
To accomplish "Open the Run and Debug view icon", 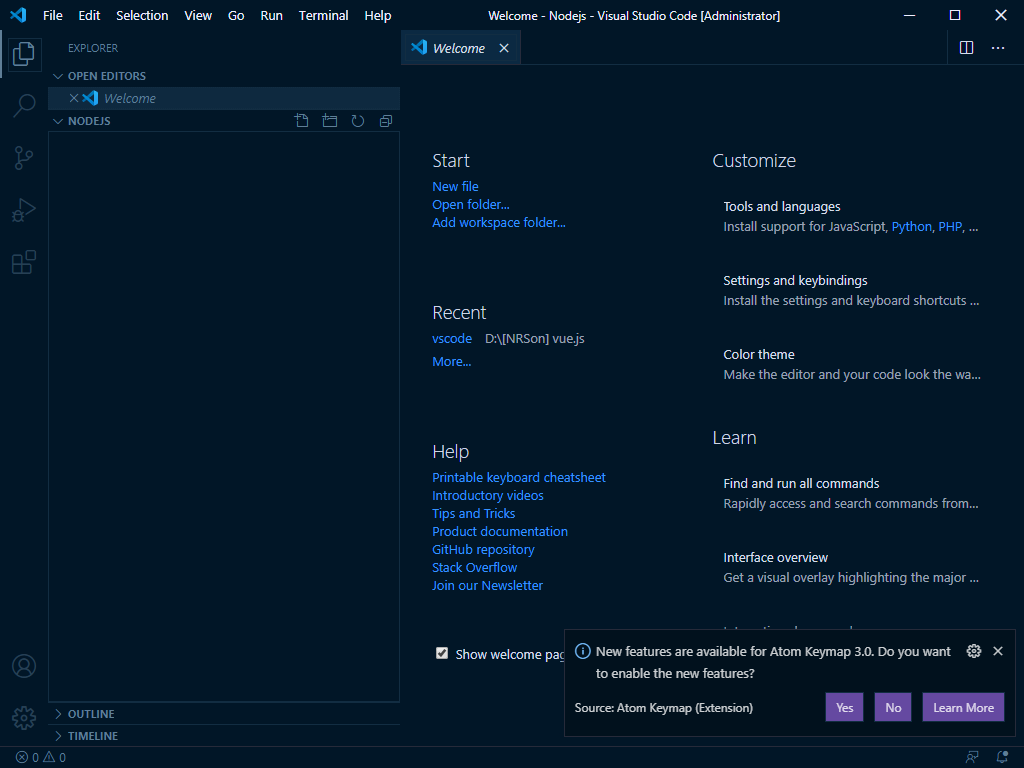I will [24, 210].
